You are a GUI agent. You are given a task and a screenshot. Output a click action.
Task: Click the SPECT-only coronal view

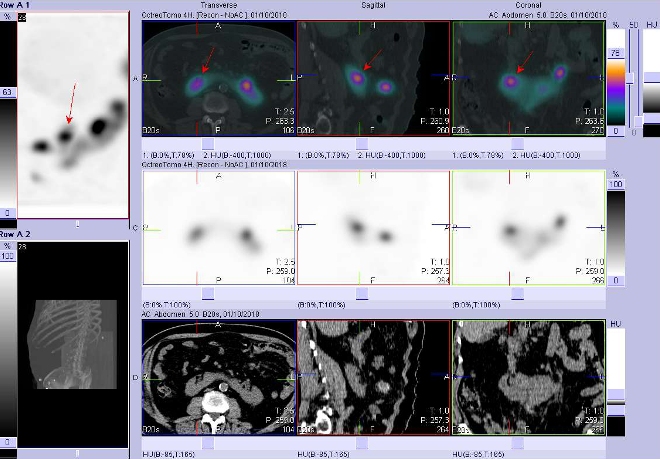[x=528, y=232]
